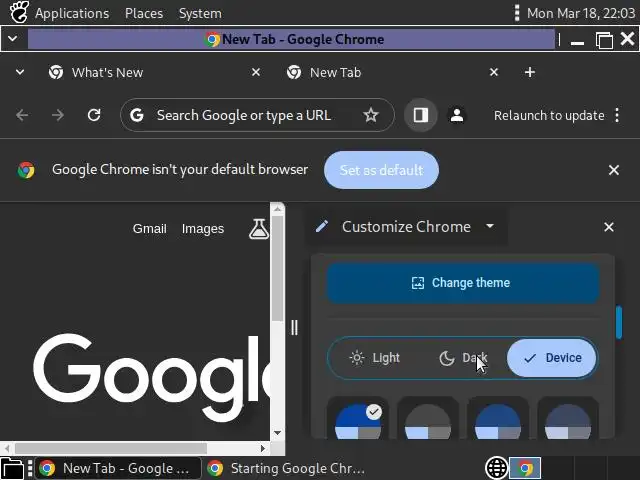Select the checked default blue color swatch

click(358, 420)
